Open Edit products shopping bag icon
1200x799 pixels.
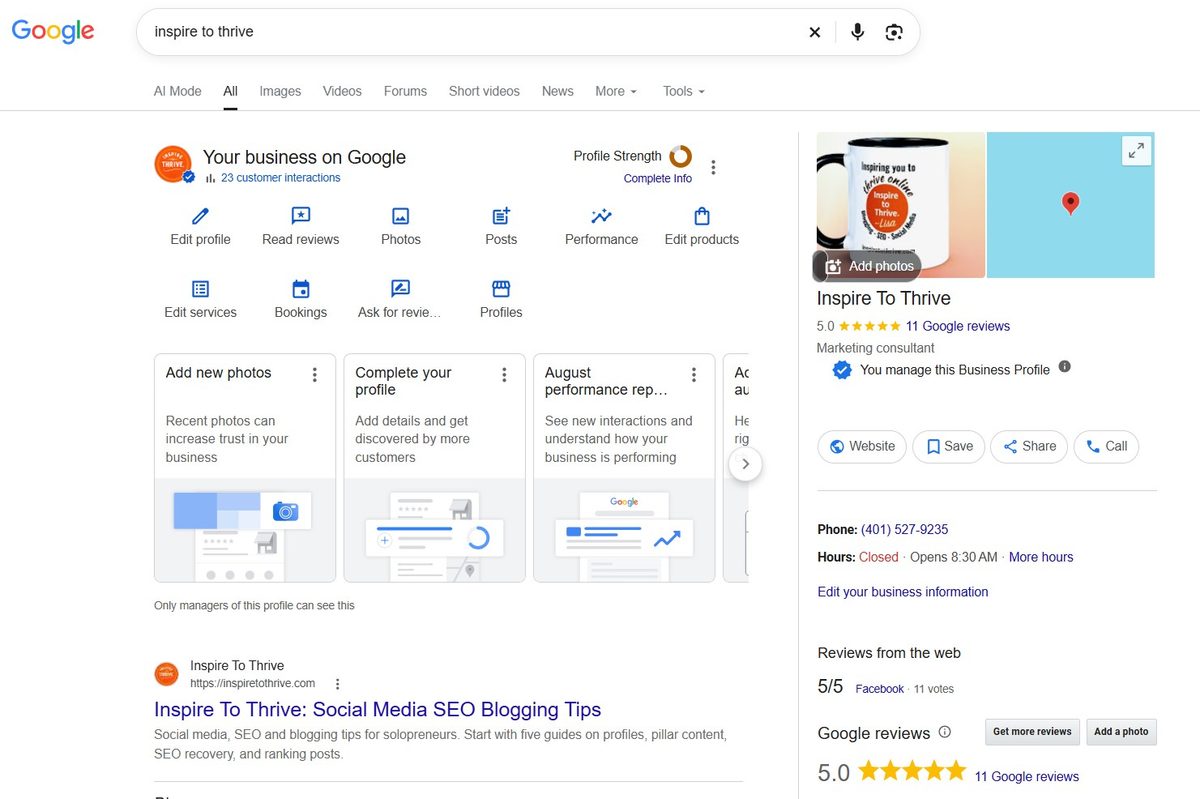(x=702, y=216)
